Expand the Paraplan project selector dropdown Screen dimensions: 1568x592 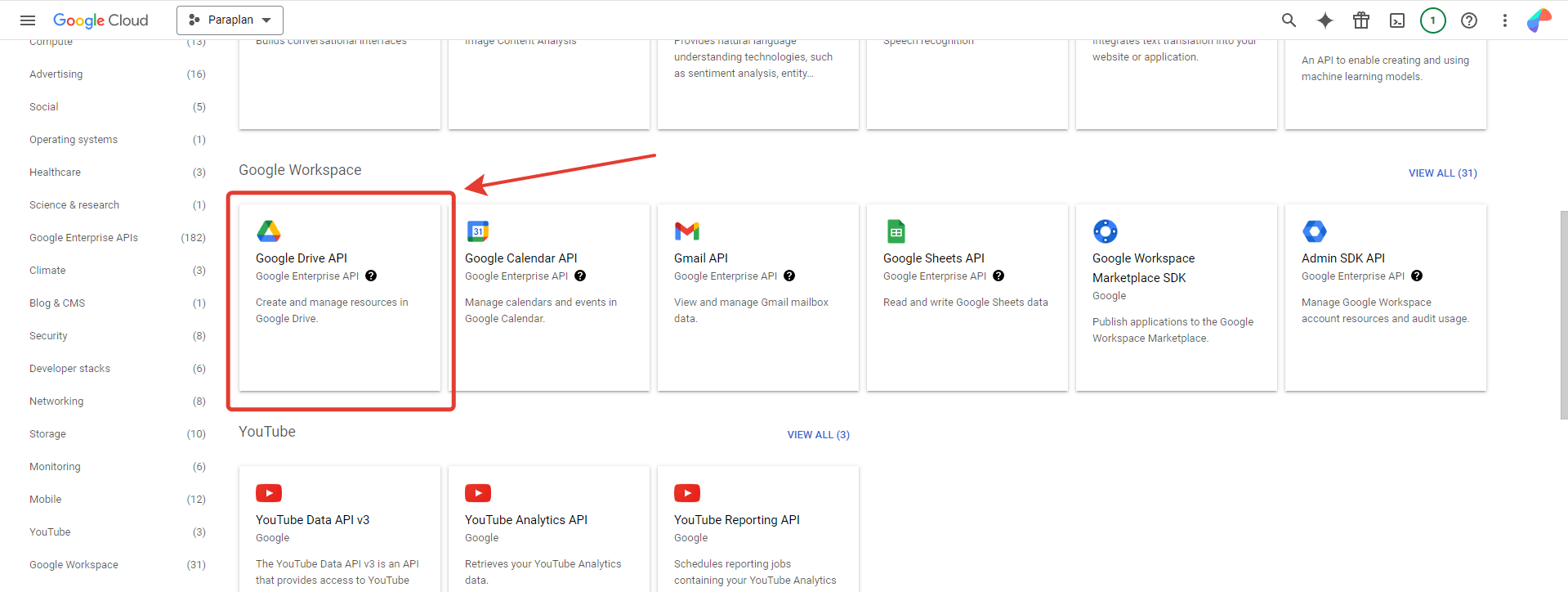tap(230, 20)
